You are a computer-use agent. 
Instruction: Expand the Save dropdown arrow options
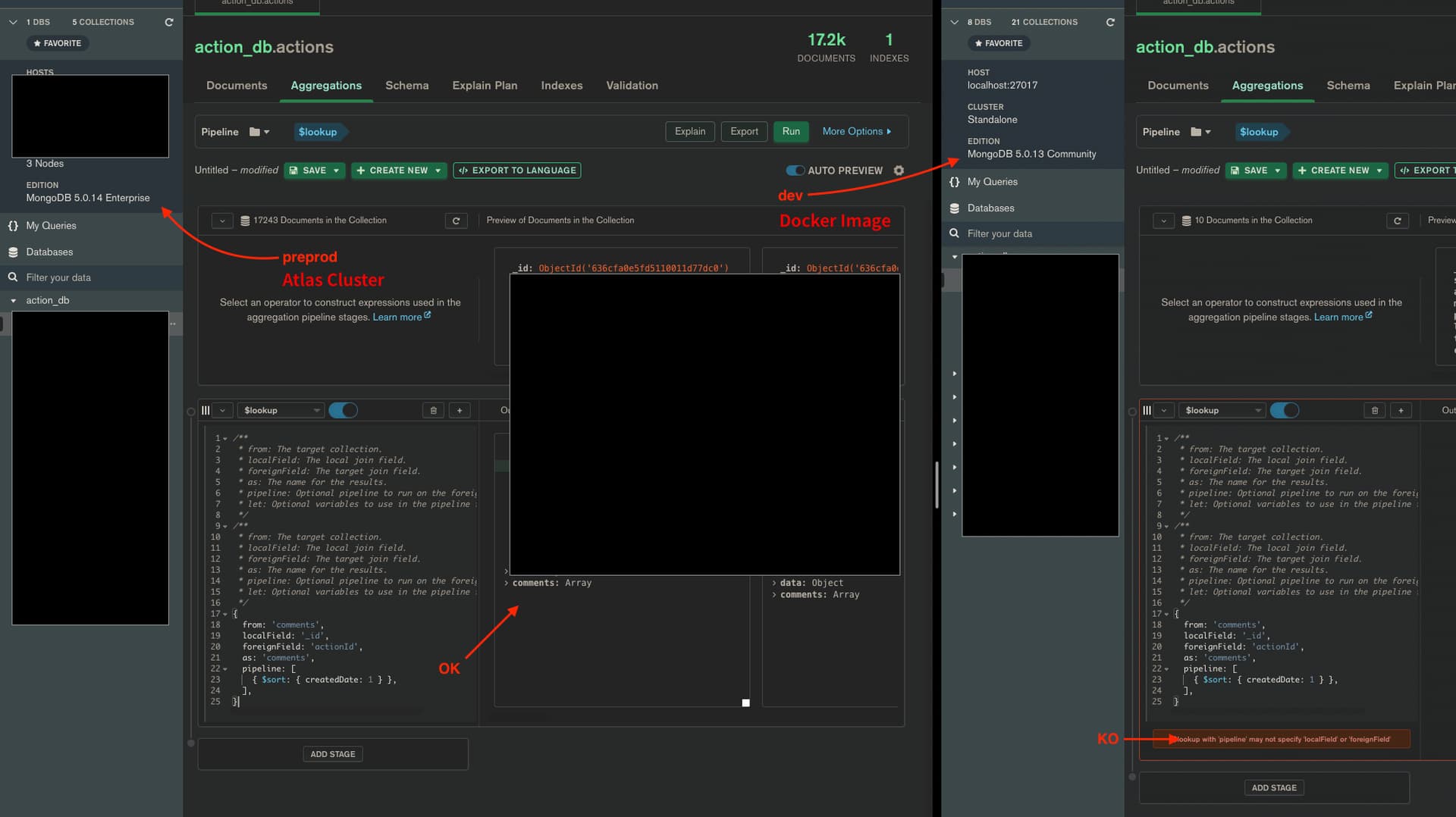click(336, 171)
